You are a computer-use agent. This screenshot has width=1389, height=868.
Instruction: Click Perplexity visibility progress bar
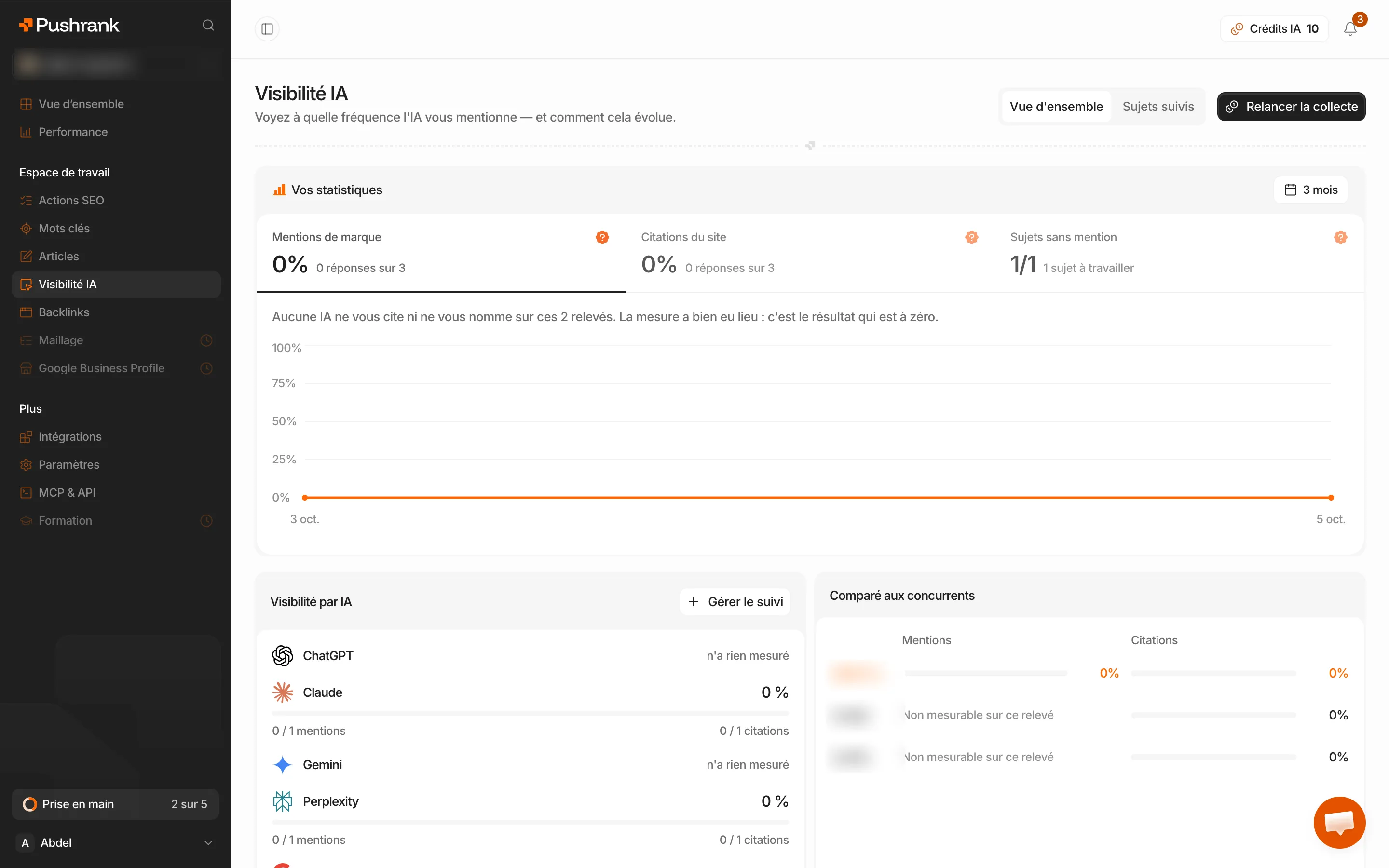[x=531, y=822]
